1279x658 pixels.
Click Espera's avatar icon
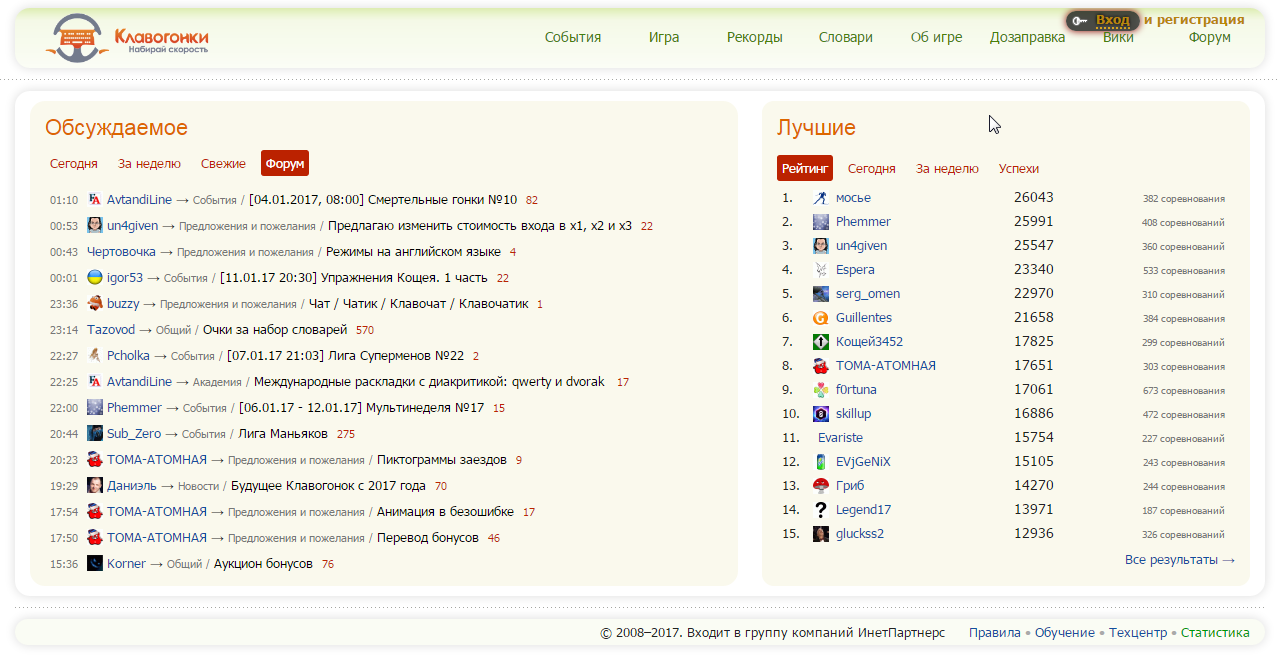click(x=821, y=270)
